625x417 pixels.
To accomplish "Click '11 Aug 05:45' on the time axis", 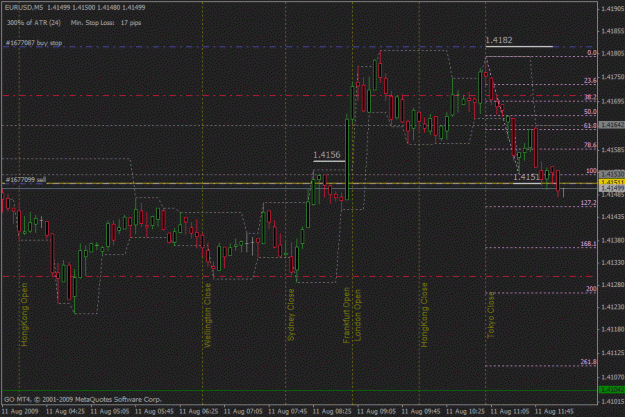I will [x=153, y=411].
